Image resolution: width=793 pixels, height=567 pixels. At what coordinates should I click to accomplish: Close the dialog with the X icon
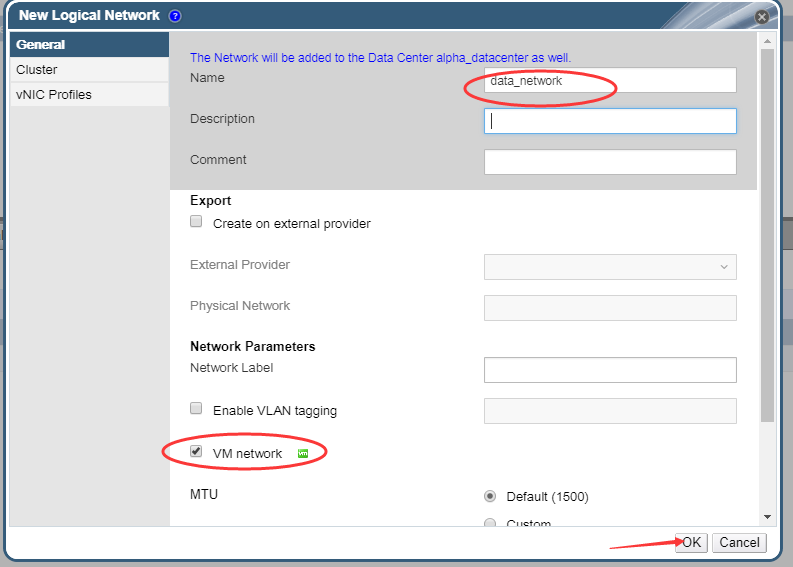click(x=762, y=17)
